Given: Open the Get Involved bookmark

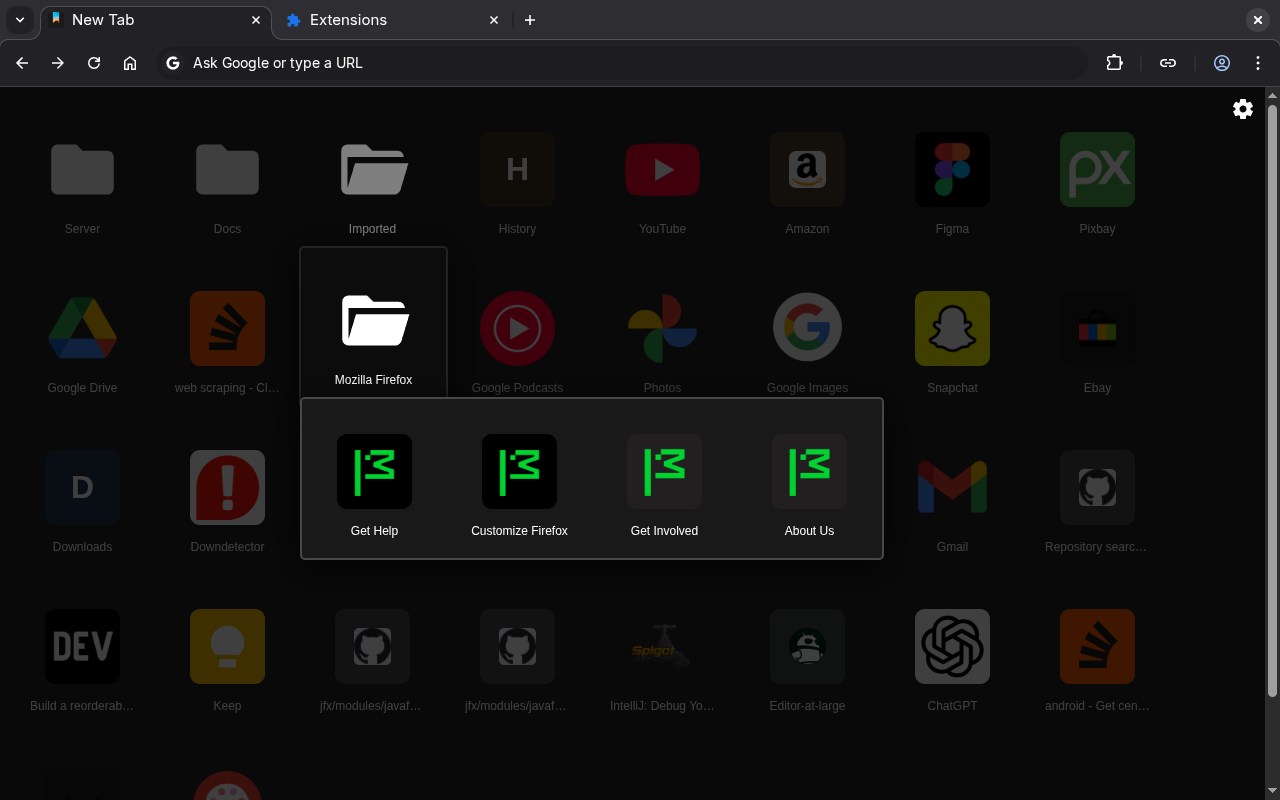Looking at the screenshot, I should point(664,485).
